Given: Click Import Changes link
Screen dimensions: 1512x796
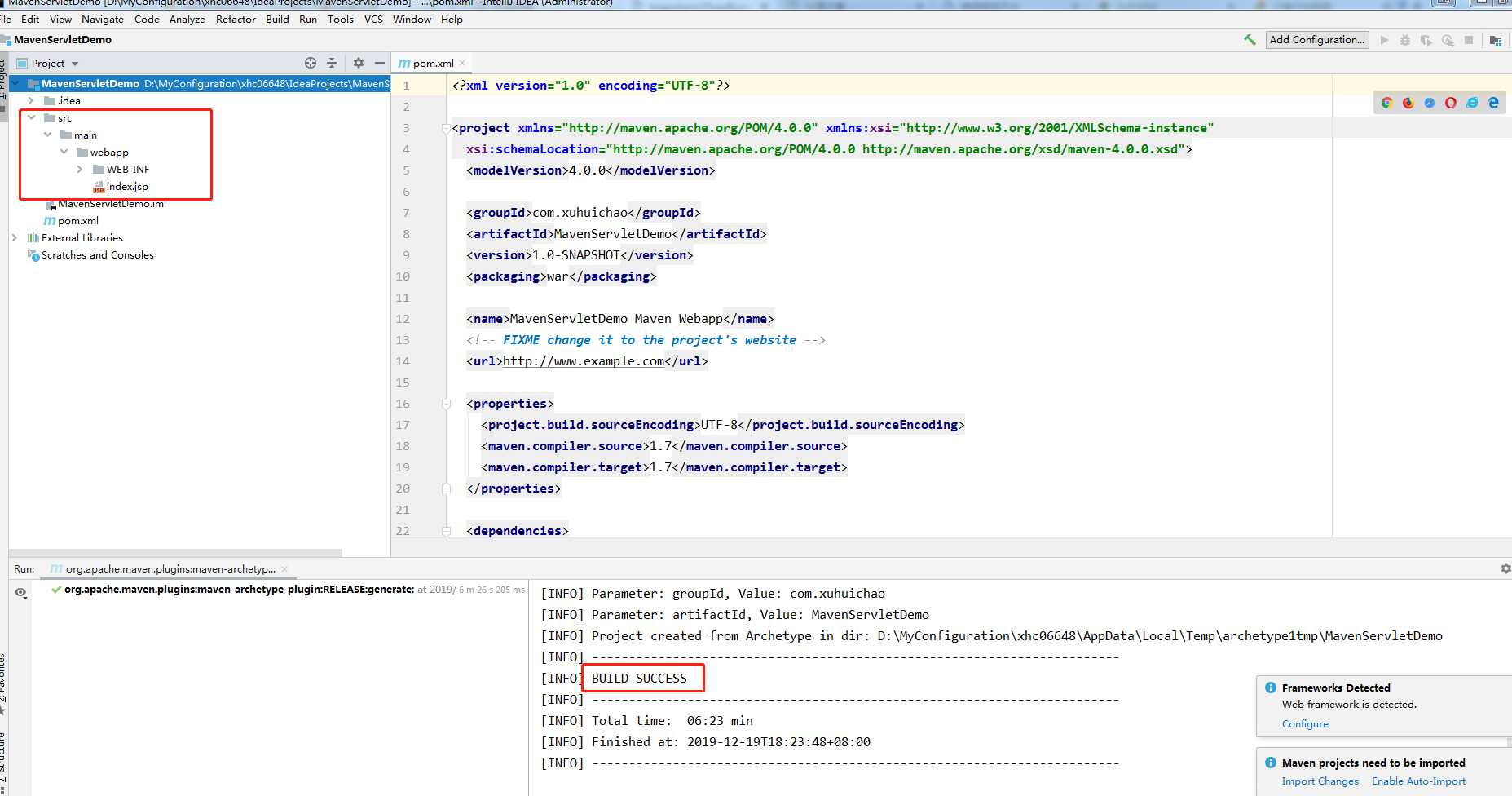Looking at the screenshot, I should tap(1320, 781).
